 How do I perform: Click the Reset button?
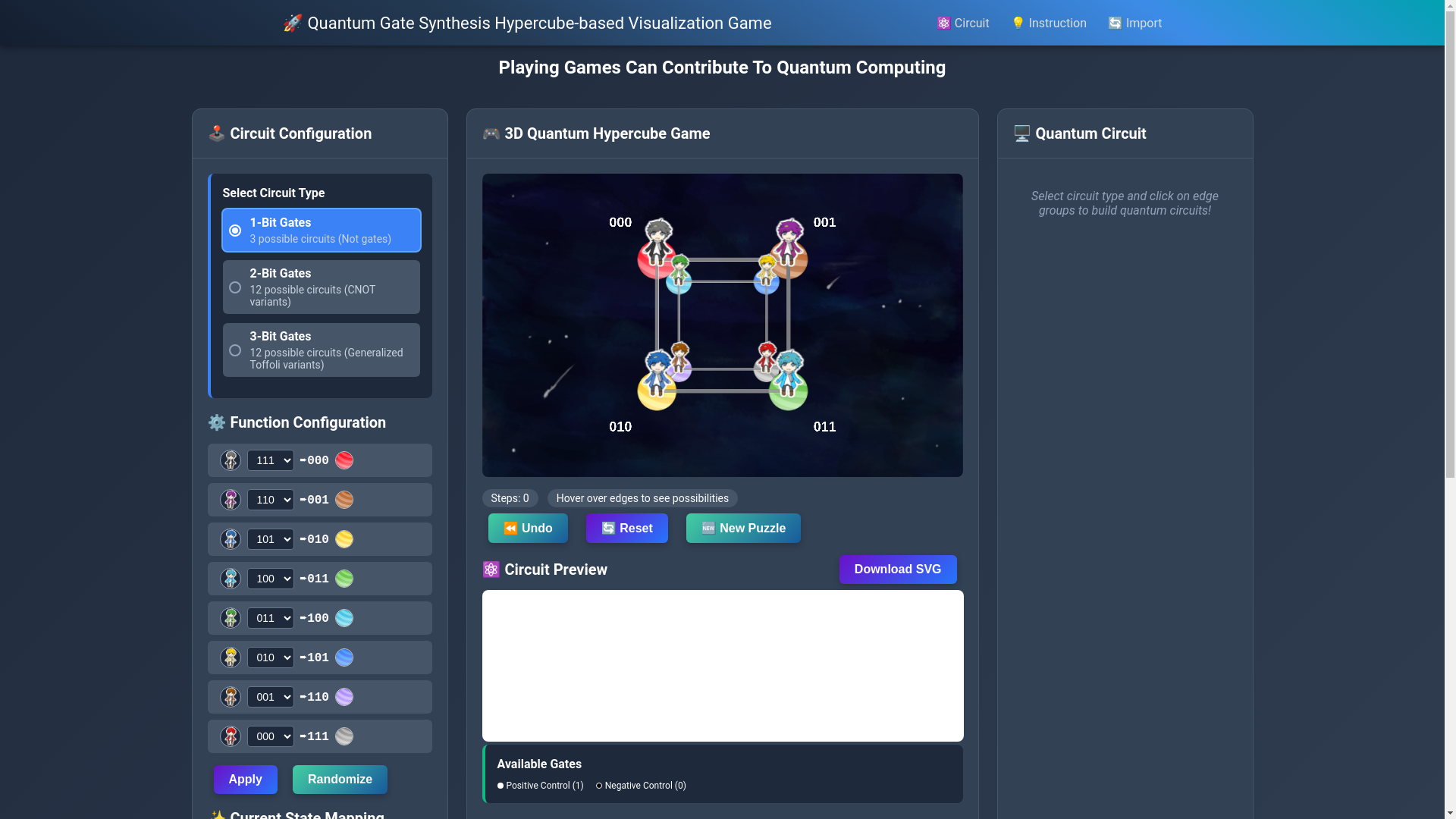pyautogui.click(x=627, y=529)
